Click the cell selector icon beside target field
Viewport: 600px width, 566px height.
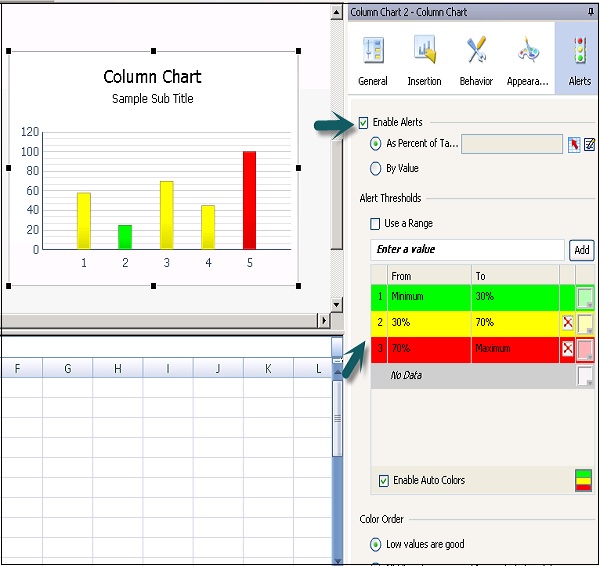point(574,144)
